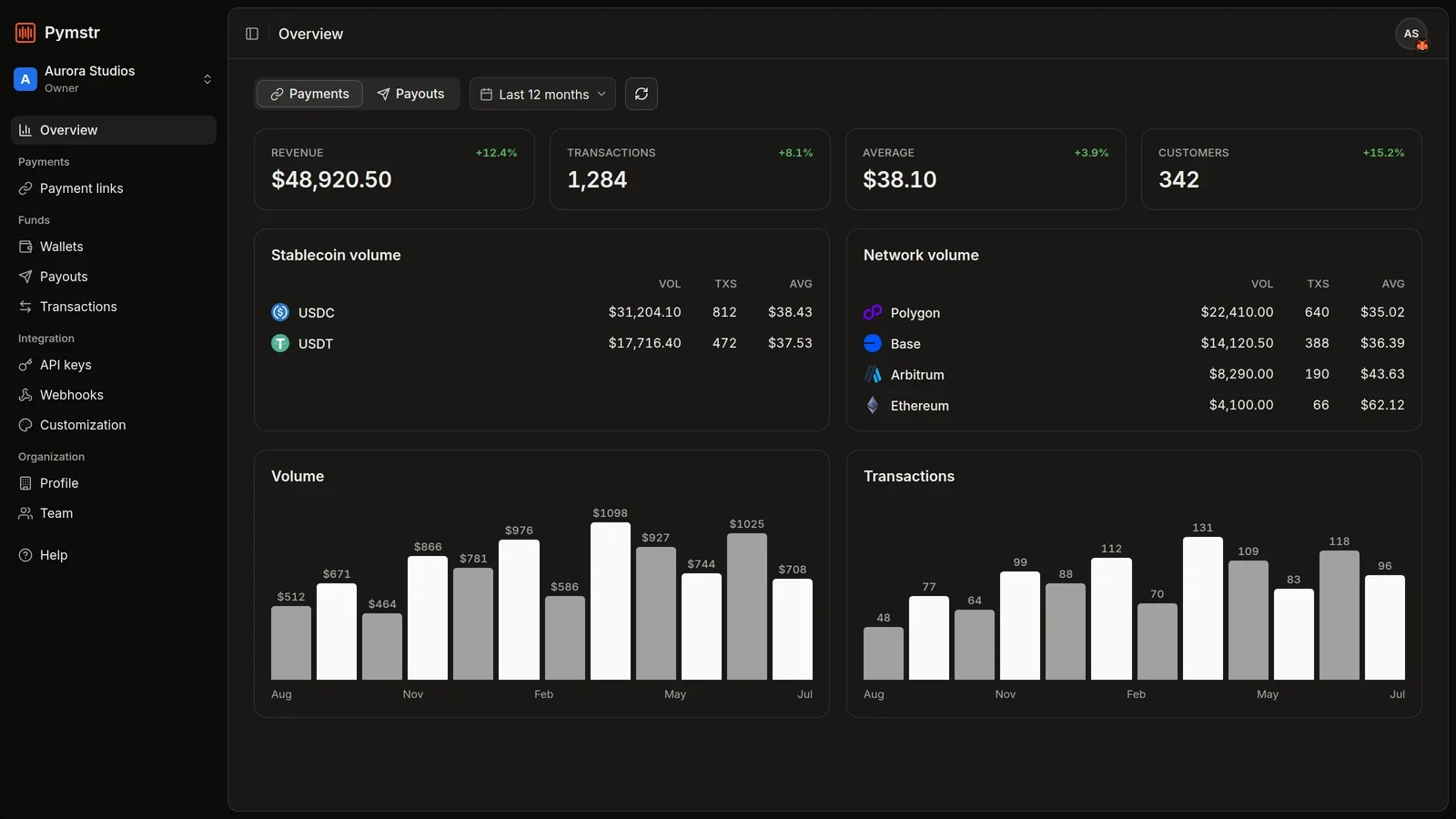The height and width of the screenshot is (819, 1456).
Task: Click the Overview chart icon in sidebar
Action: (25, 130)
